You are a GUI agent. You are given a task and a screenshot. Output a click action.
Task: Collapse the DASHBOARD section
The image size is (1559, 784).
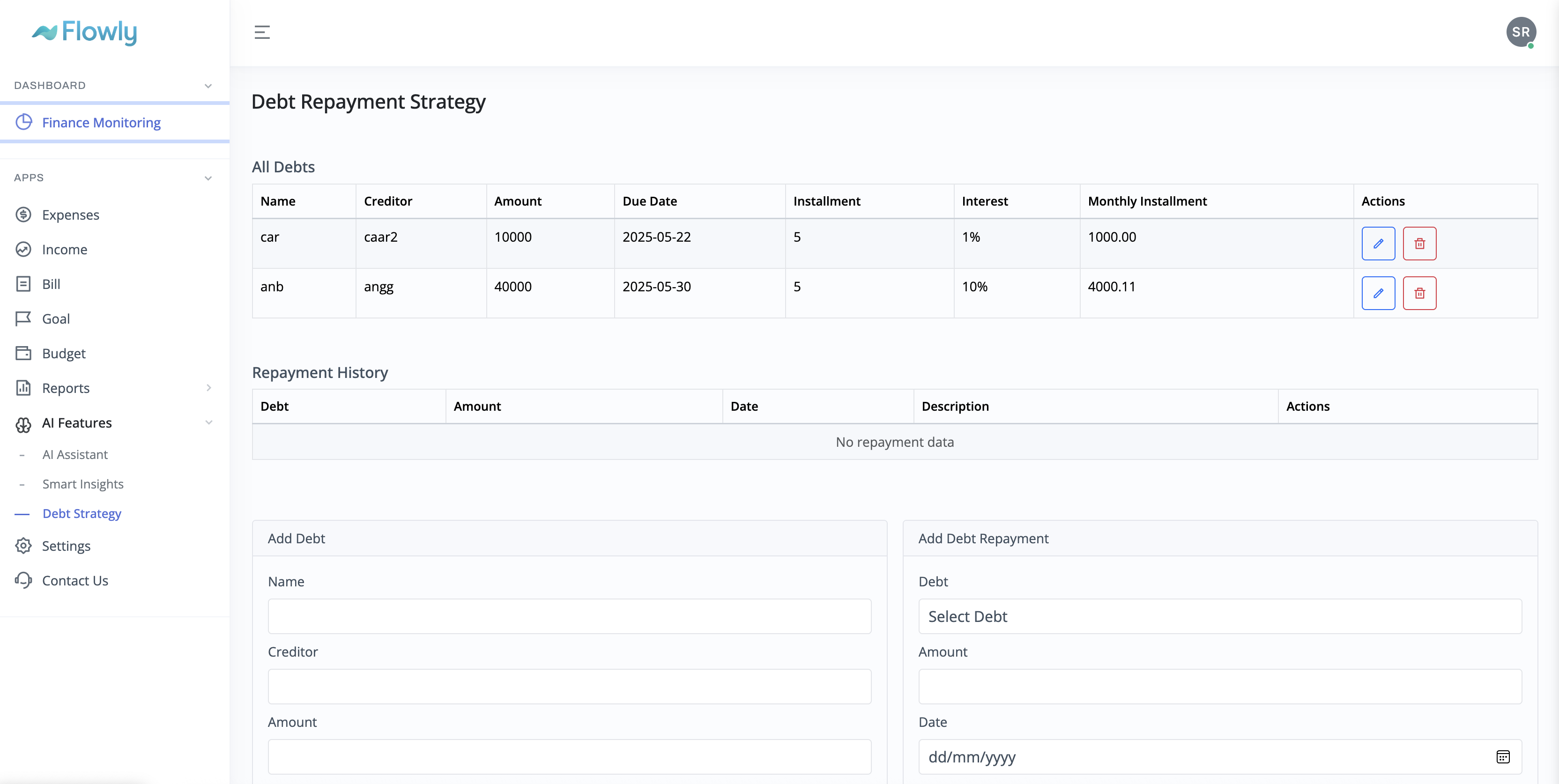click(x=208, y=85)
